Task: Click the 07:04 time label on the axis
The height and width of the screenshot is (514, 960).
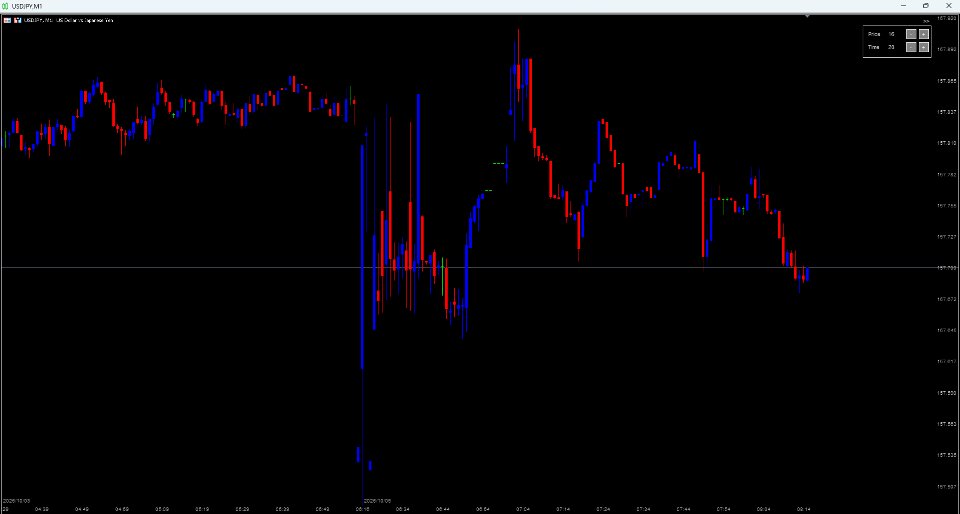Action: (523, 508)
